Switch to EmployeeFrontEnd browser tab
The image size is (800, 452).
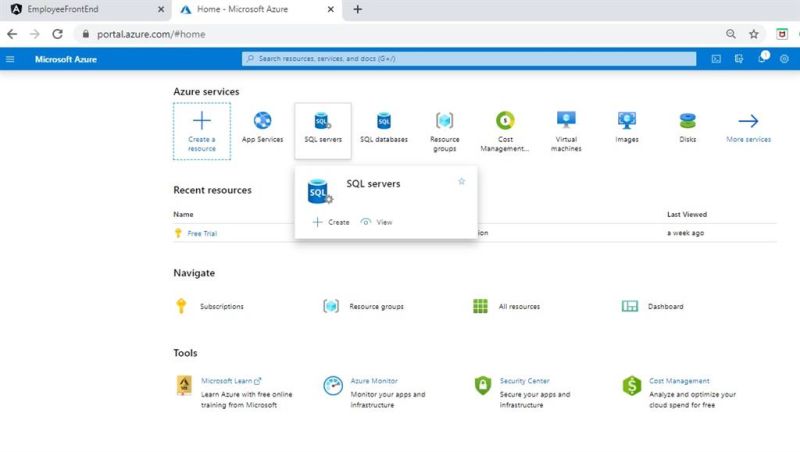pyautogui.click(x=85, y=10)
